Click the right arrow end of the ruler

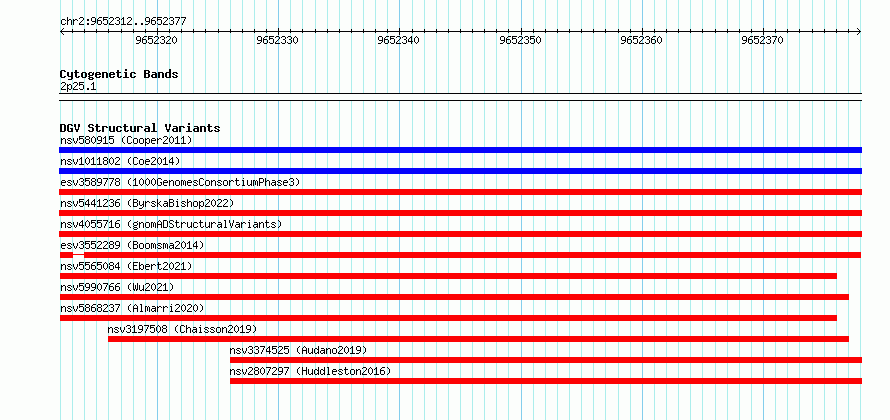click(x=859, y=32)
